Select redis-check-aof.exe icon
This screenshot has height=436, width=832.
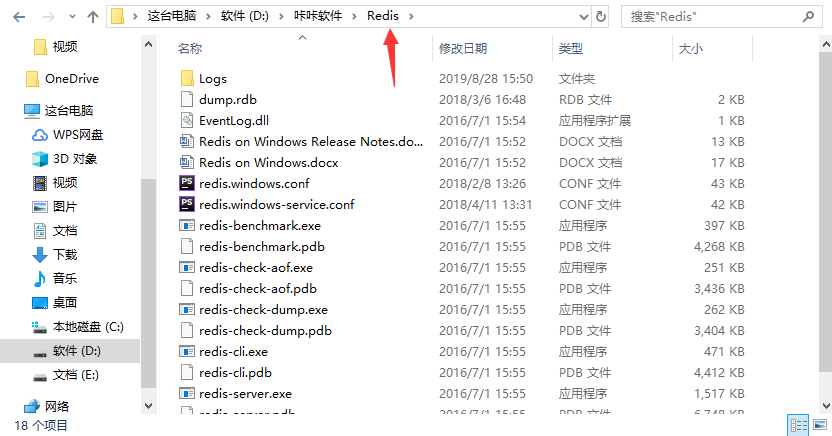click(187, 267)
